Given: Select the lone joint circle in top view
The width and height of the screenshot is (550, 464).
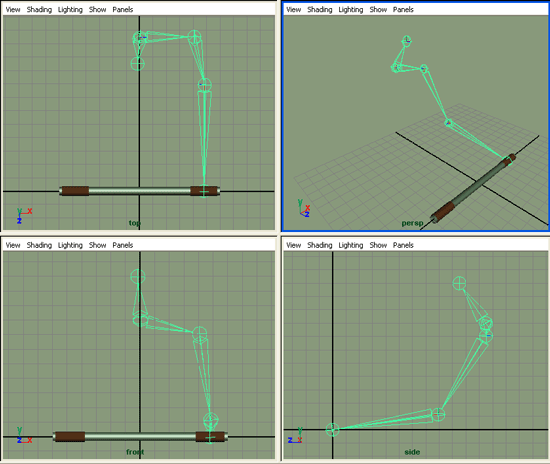Looking at the screenshot, I should 138,64.
